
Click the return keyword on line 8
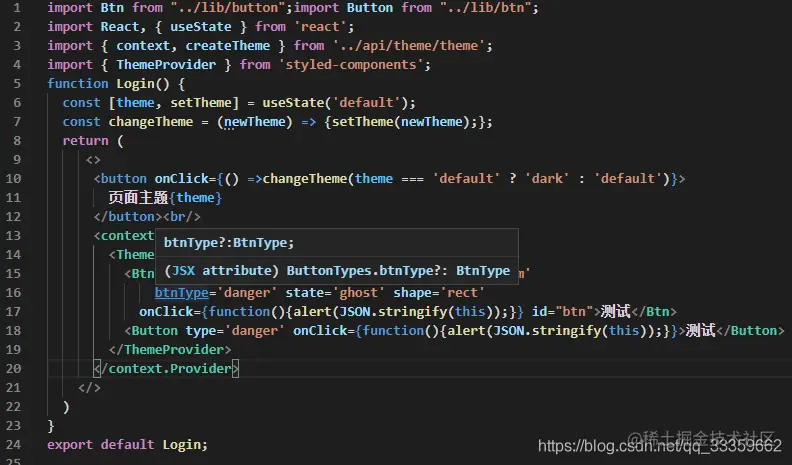(85, 140)
